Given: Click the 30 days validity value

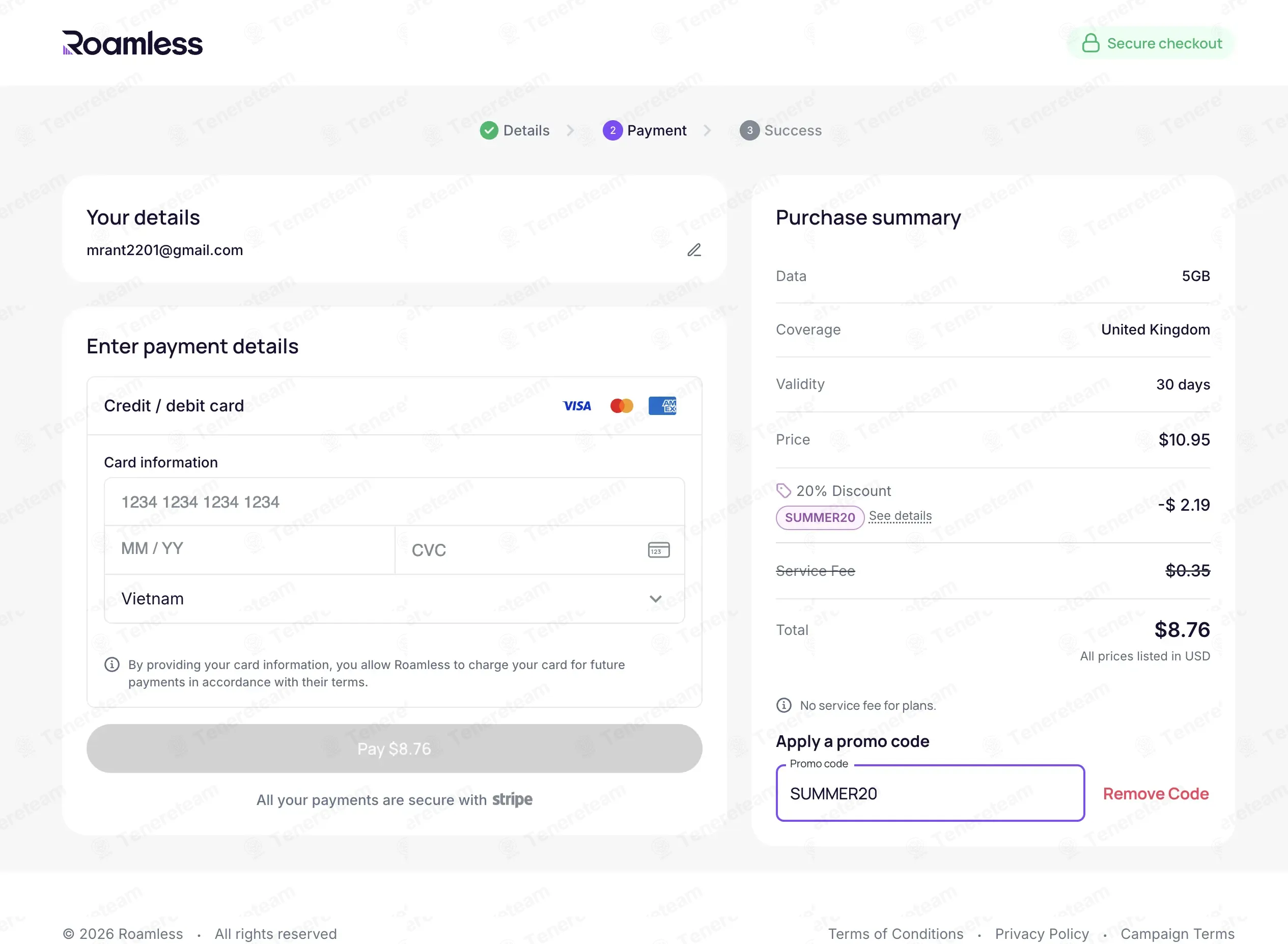Looking at the screenshot, I should (x=1183, y=384).
